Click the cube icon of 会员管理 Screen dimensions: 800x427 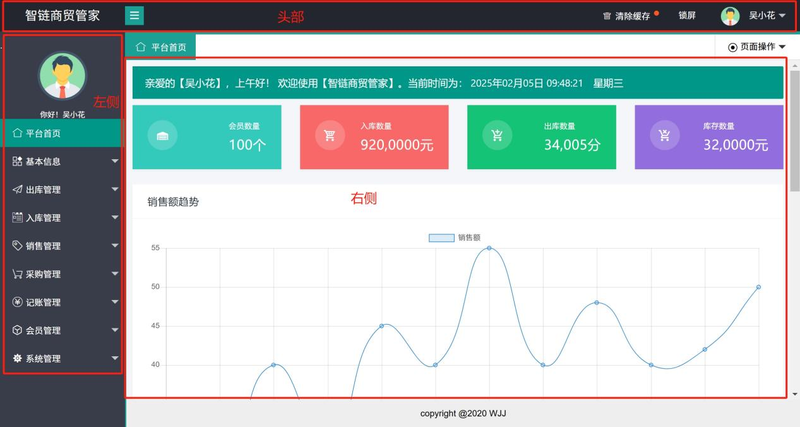click(17, 330)
